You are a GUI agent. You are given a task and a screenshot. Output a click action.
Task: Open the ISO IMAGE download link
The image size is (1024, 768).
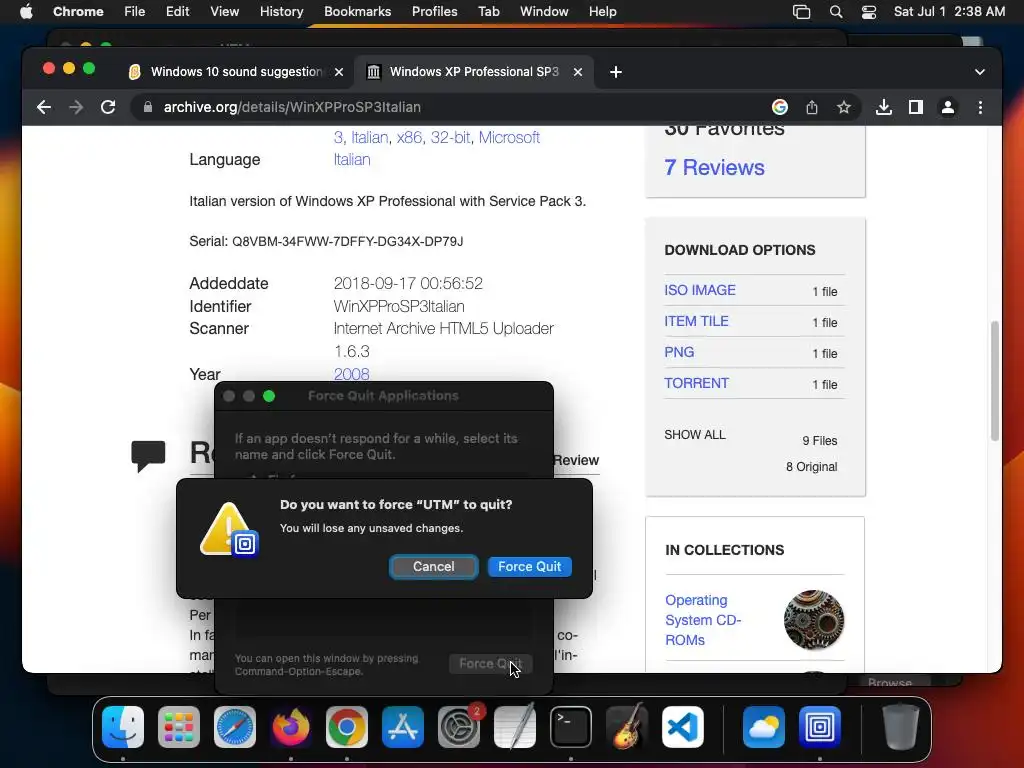[x=699, y=290]
